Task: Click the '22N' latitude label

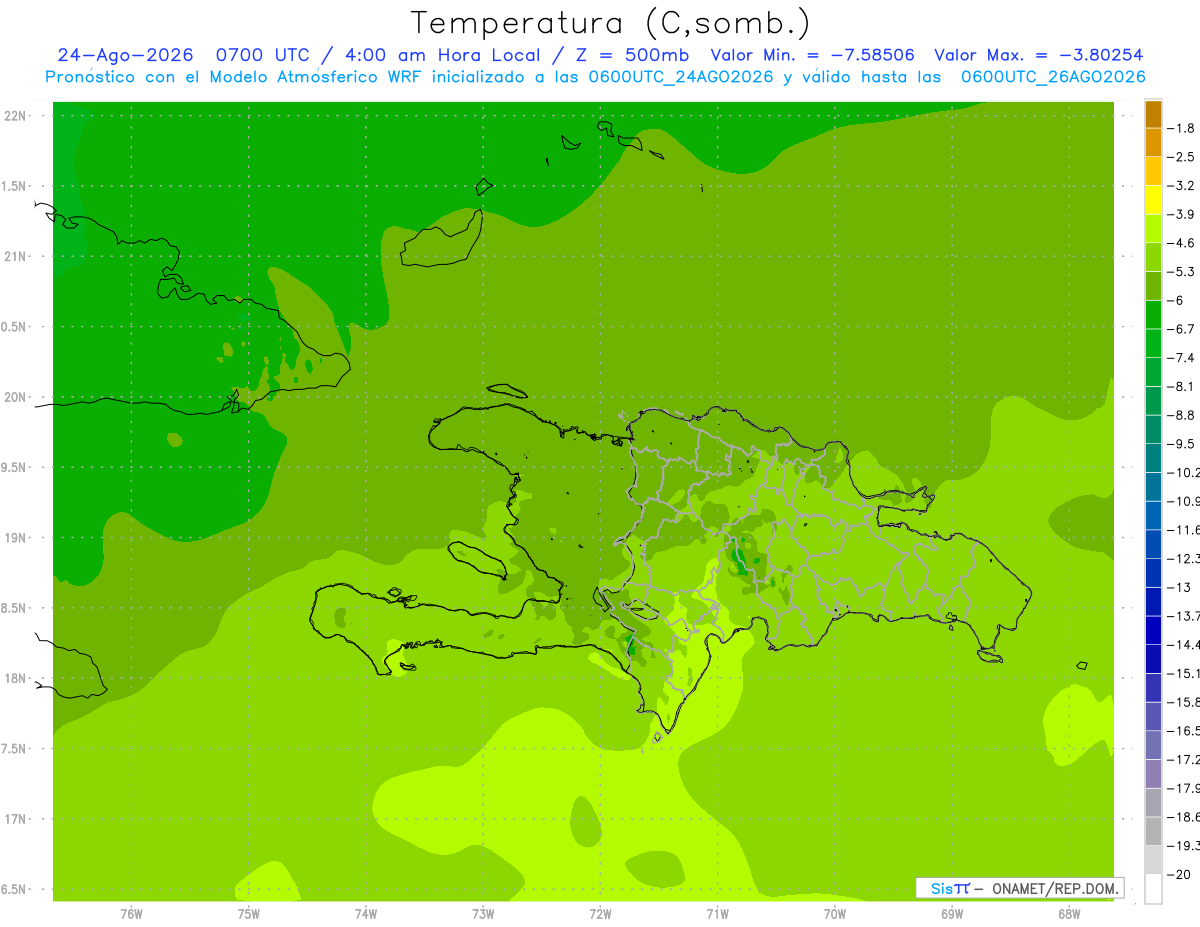Action: (x=15, y=116)
